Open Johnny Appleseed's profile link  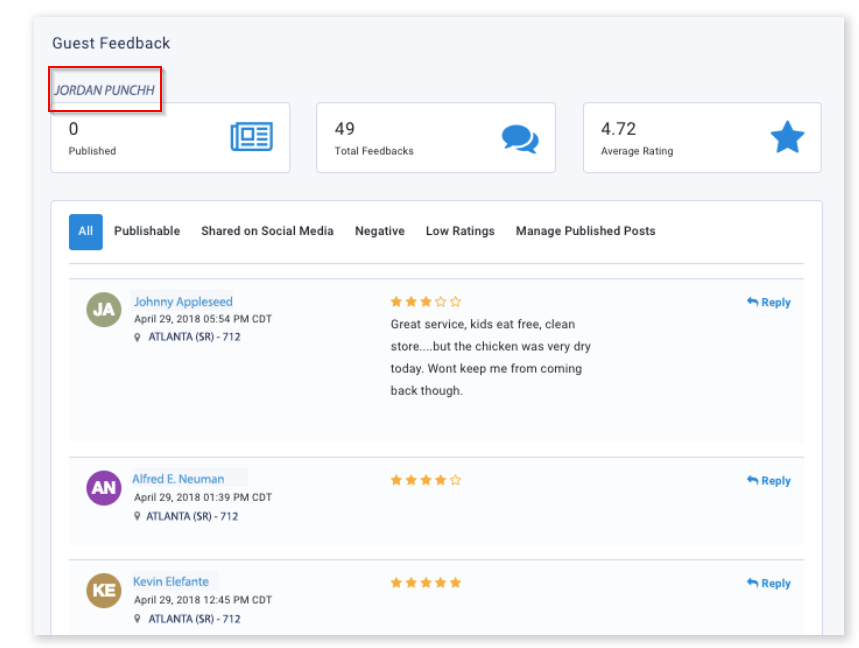(x=182, y=301)
